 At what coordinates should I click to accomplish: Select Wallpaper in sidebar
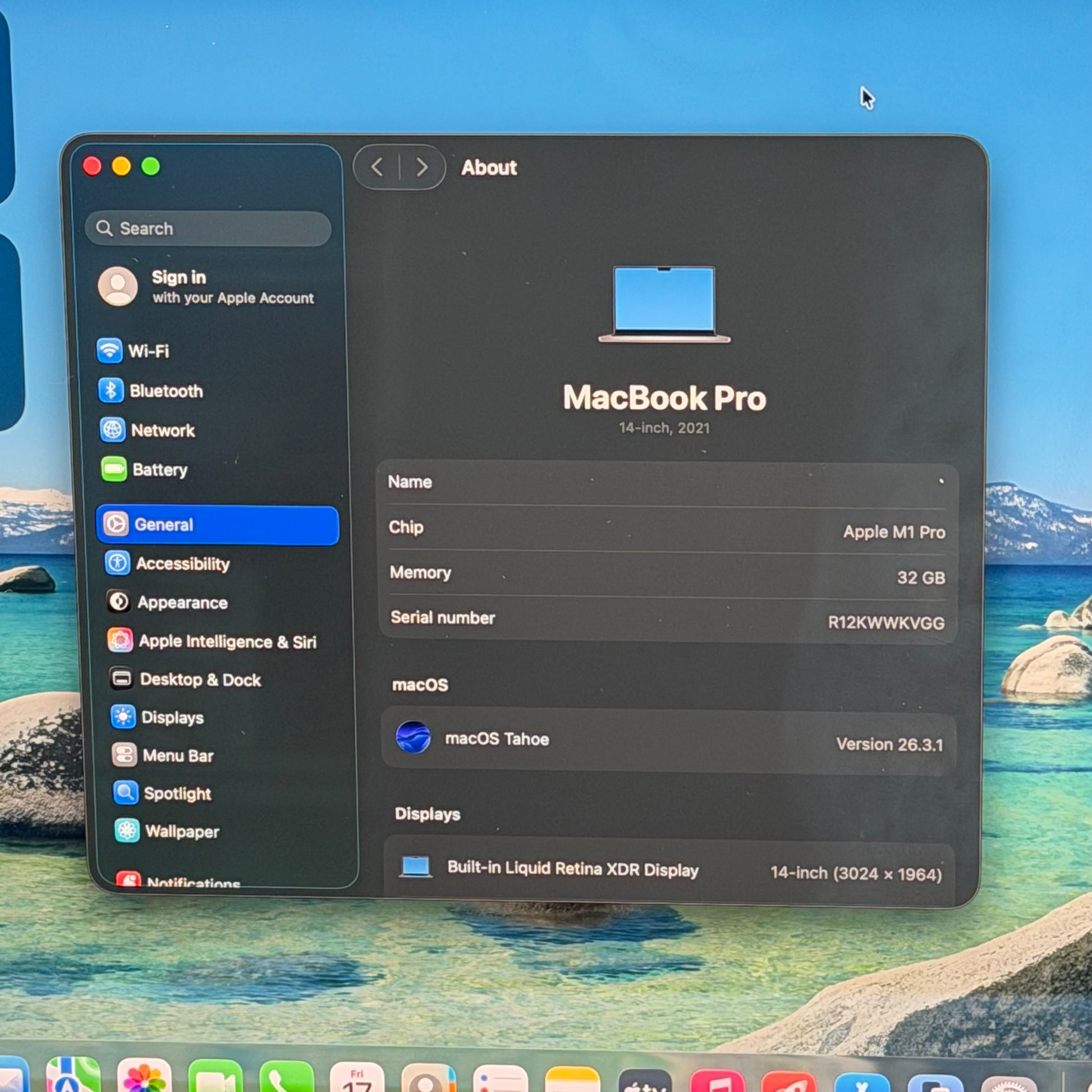(181, 832)
